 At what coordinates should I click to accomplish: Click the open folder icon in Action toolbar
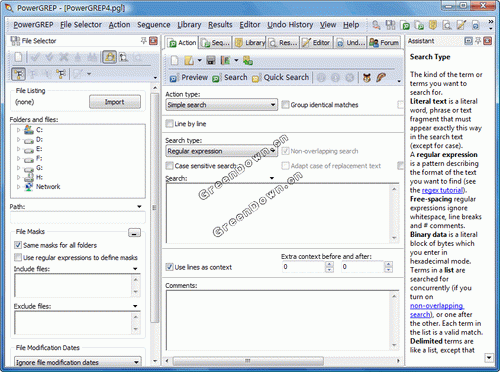click(189, 60)
